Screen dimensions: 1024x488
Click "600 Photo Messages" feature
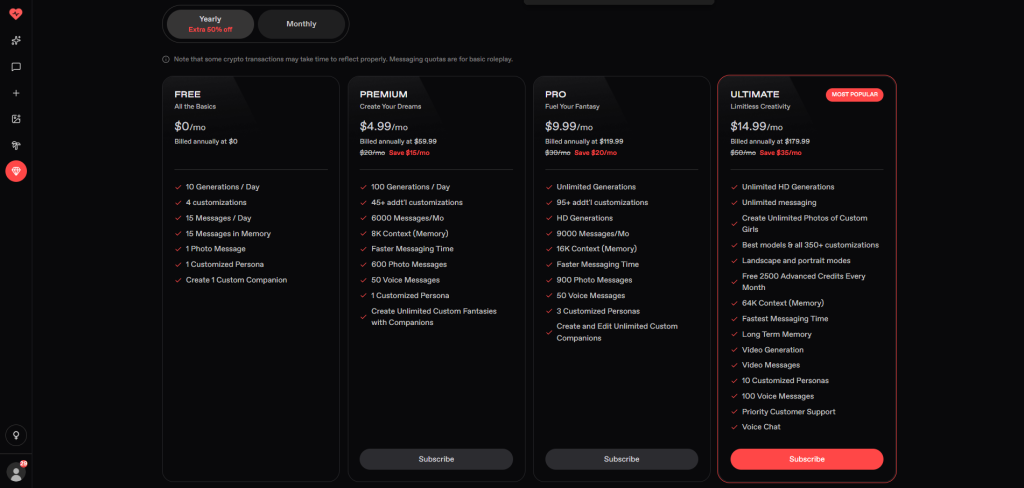(x=409, y=264)
